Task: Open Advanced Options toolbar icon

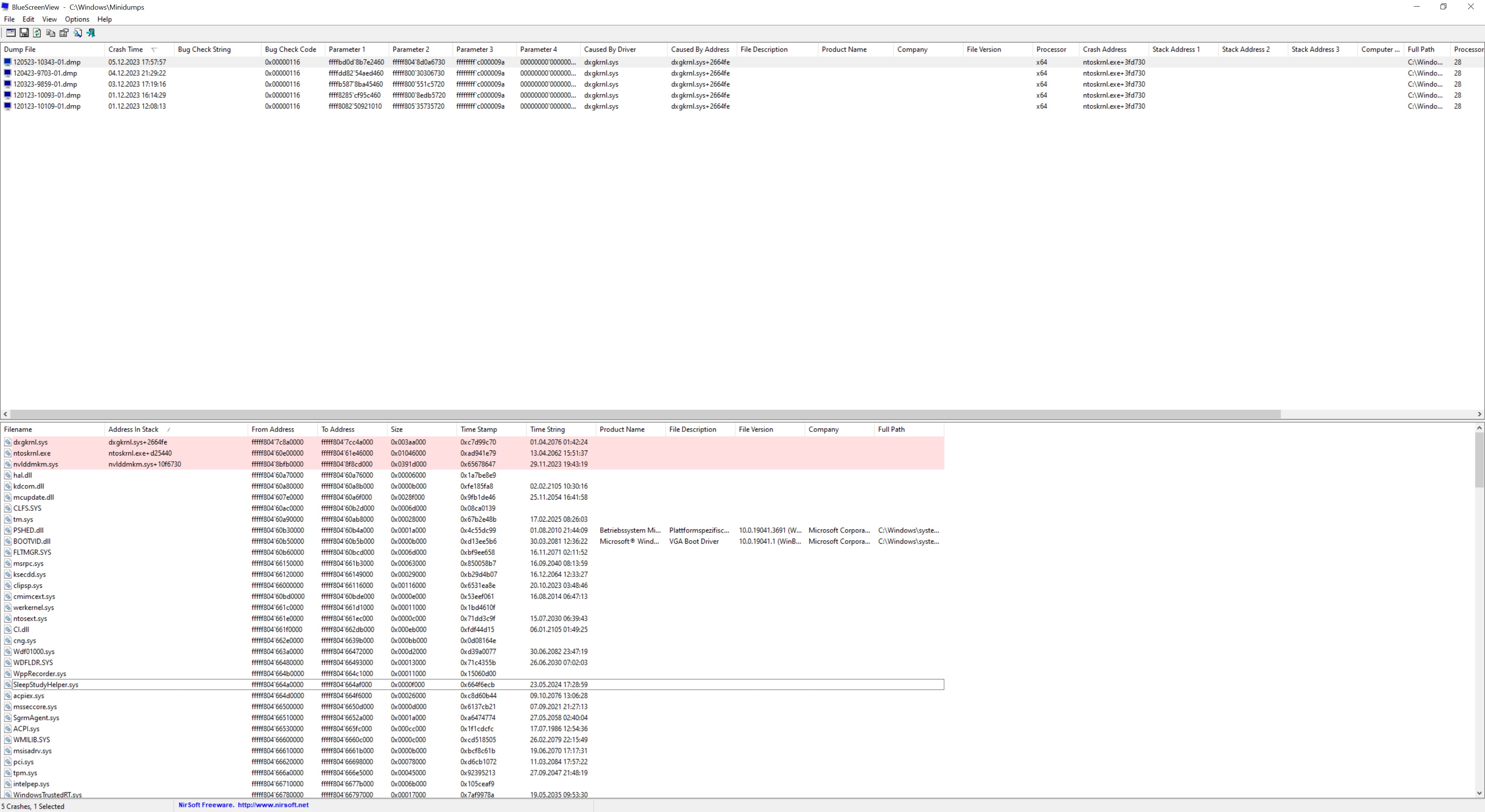Action: 10,33
